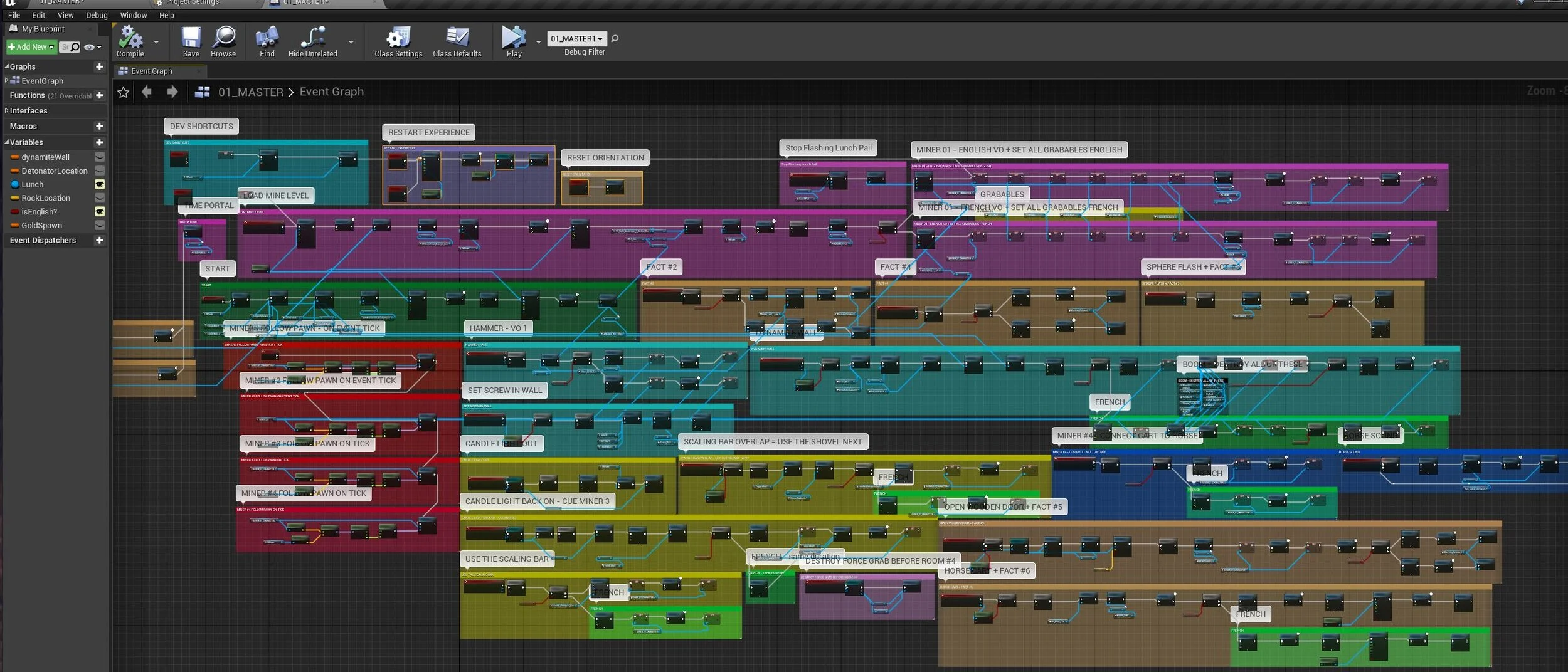Click the Lunch variable blue type icon
Viewport: 1568px width, 672px height.
15,184
